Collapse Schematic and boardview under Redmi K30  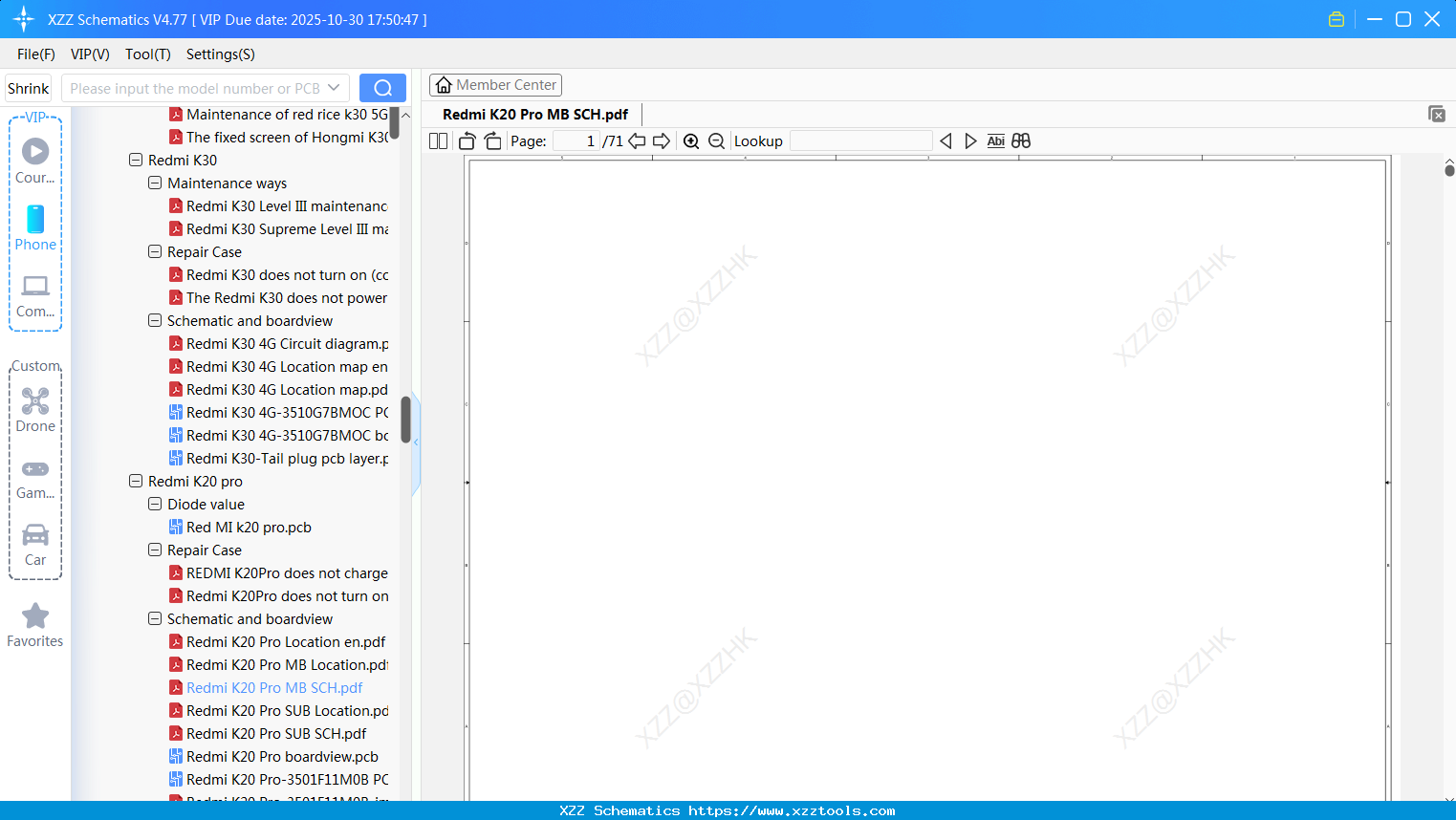tap(155, 320)
